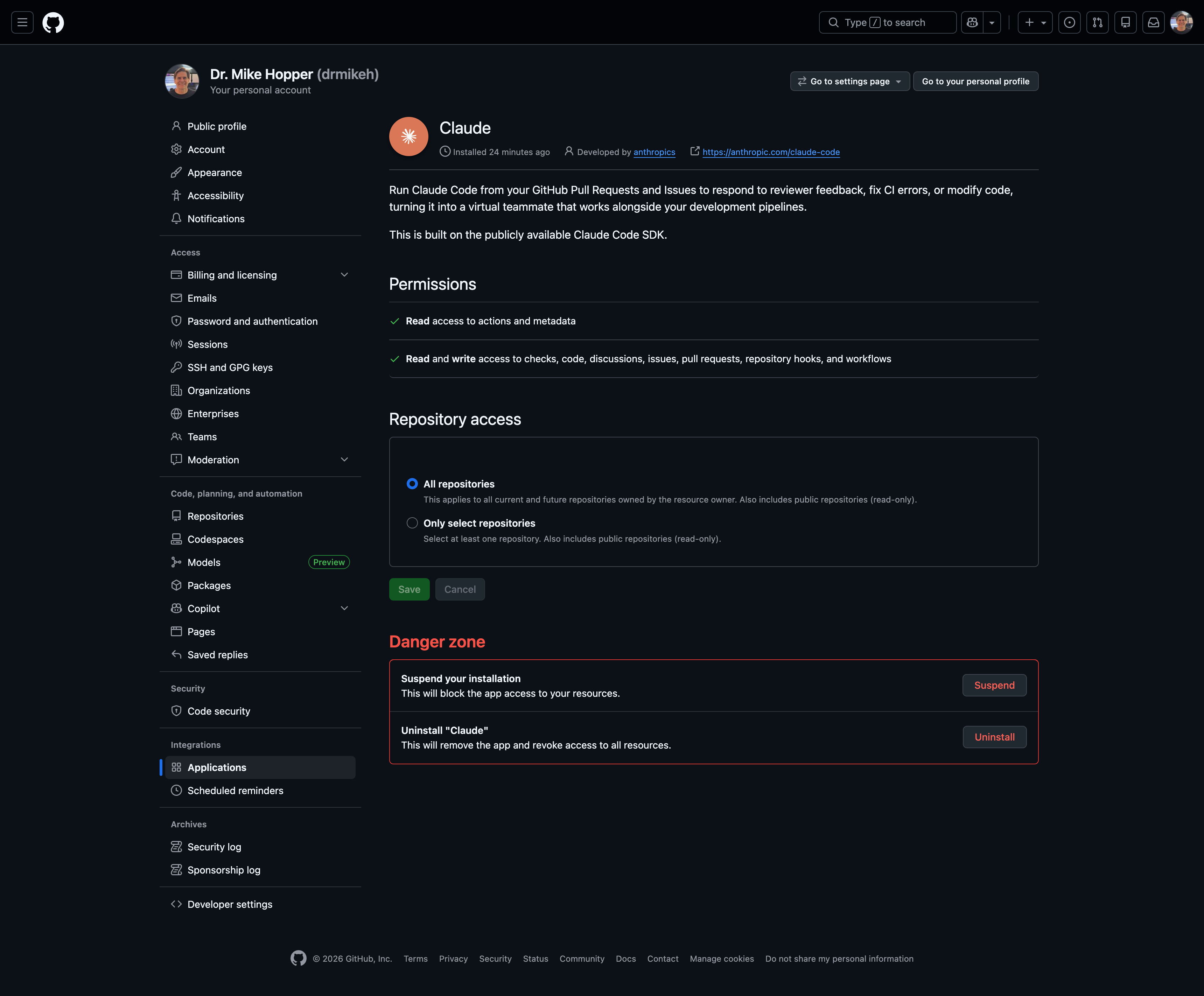Screen dimensions: 1204x996
Task: Open the Status link in footer
Action: tap(535, 959)
